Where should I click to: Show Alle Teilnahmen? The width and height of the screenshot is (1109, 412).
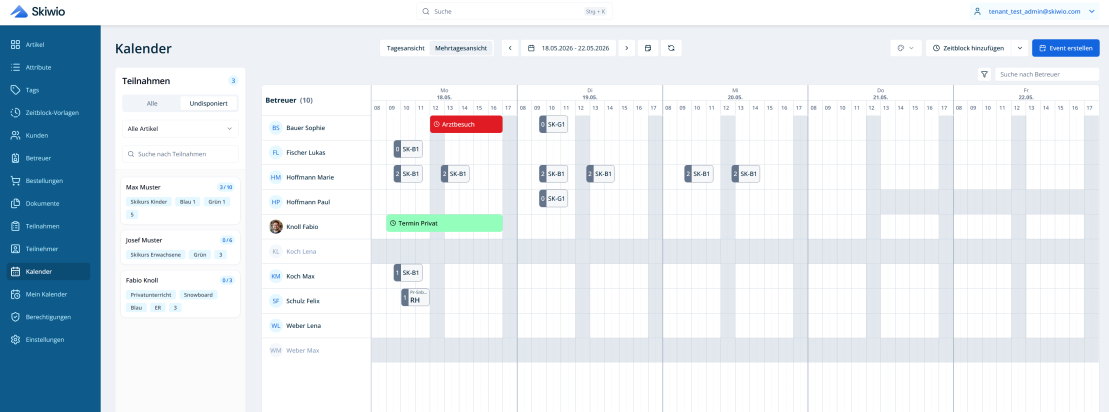pyautogui.click(x=152, y=103)
